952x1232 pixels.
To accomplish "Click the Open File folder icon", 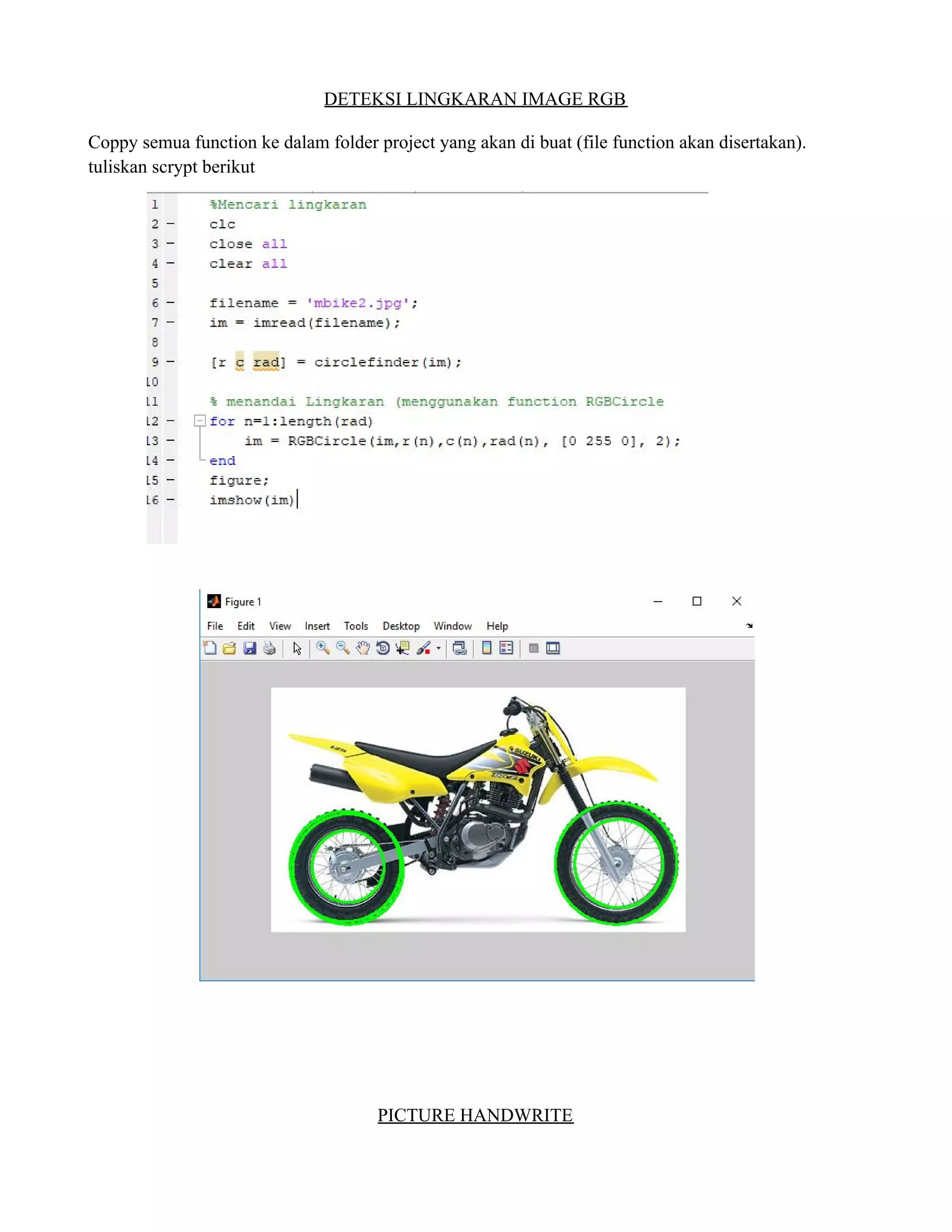I will (230, 648).
